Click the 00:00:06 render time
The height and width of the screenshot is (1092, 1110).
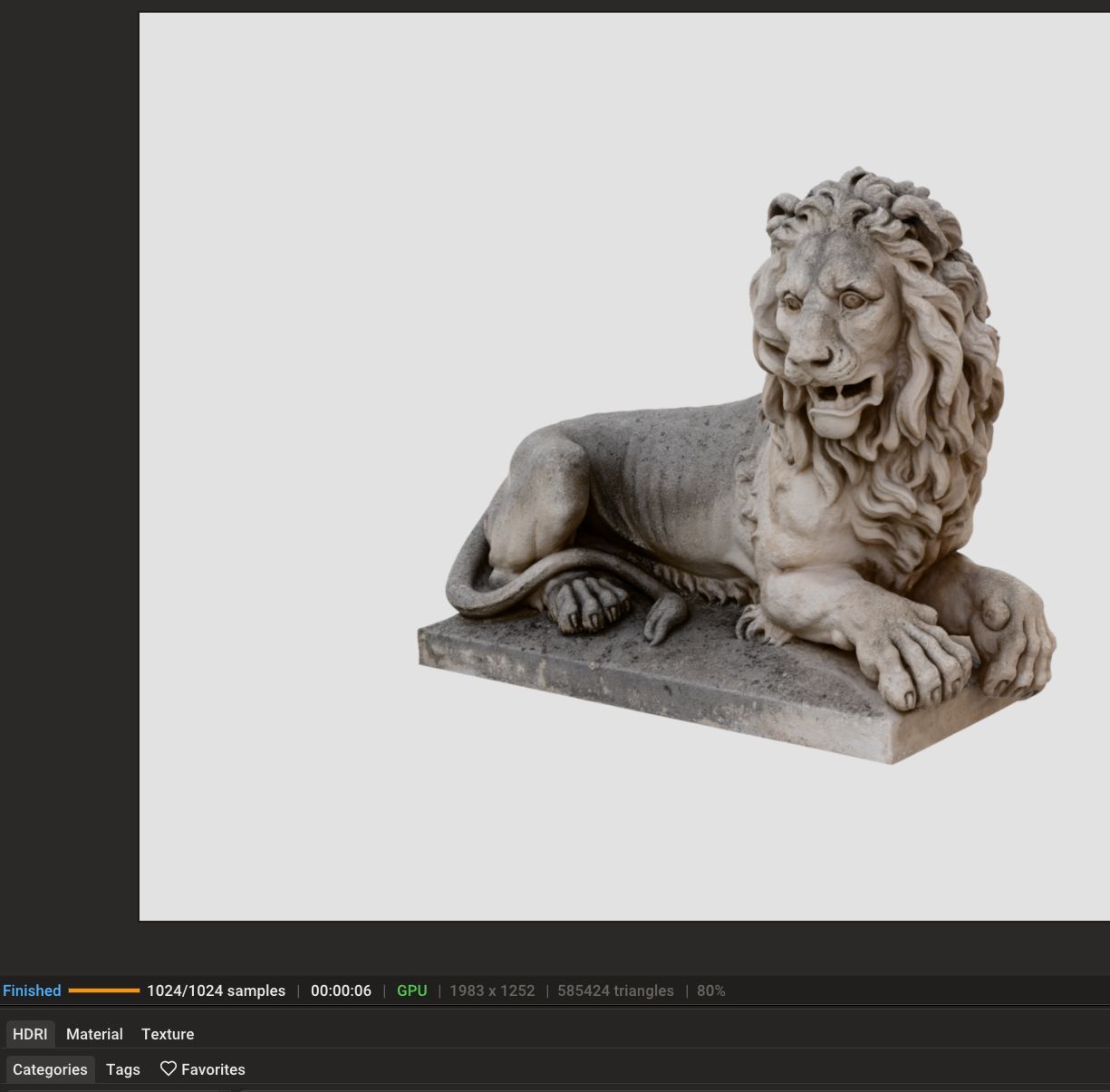click(x=341, y=991)
